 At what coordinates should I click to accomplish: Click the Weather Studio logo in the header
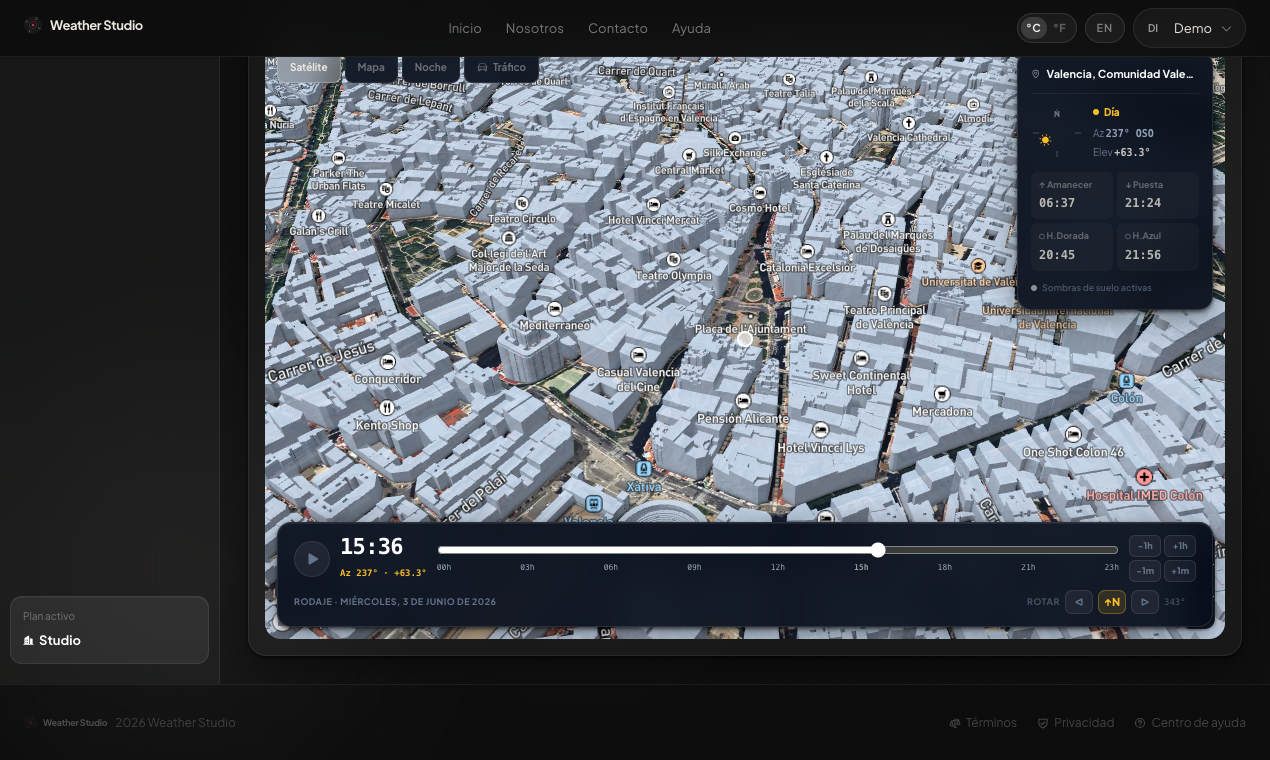pos(83,26)
